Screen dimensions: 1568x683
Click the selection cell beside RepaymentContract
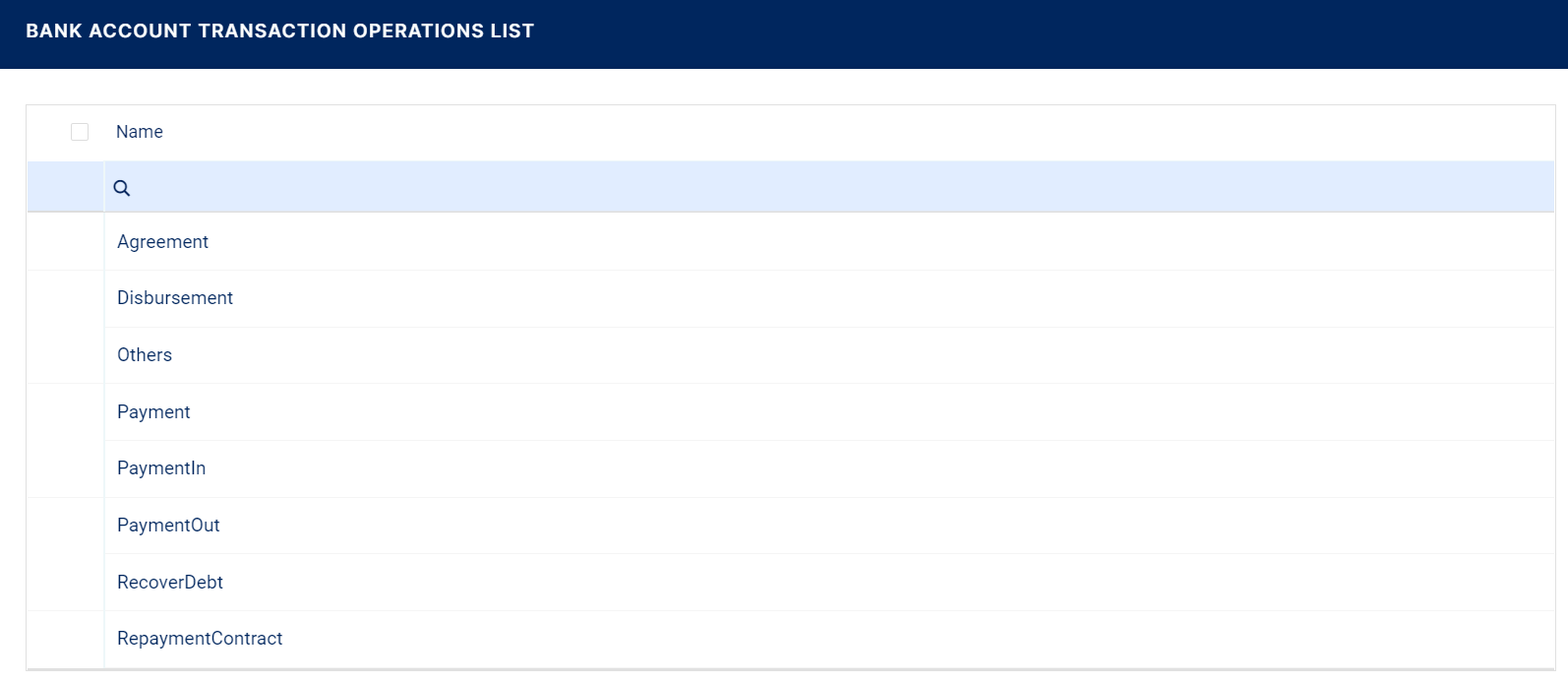(65, 639)
